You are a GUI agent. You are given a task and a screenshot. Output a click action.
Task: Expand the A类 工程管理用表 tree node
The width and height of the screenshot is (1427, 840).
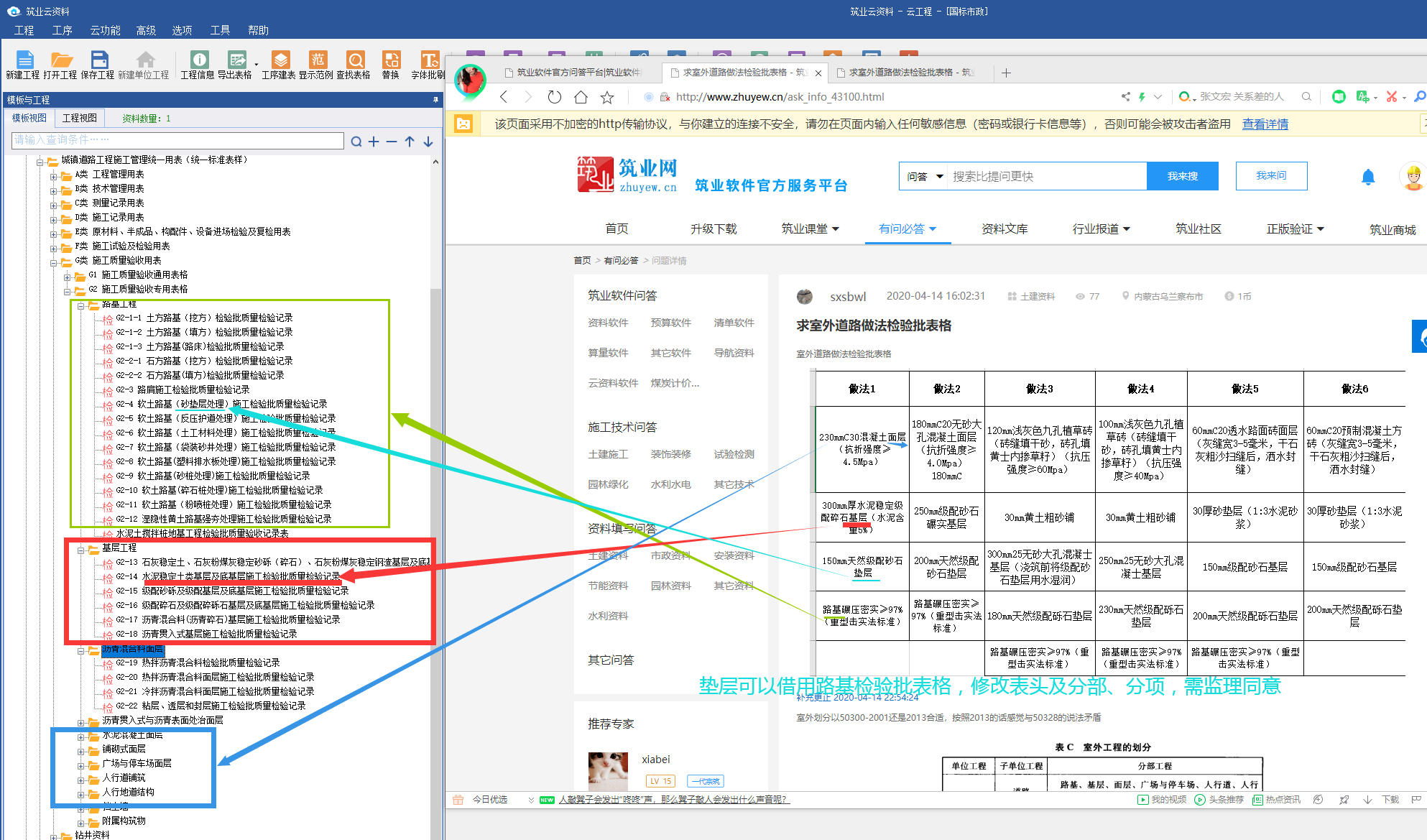point(54,175)
